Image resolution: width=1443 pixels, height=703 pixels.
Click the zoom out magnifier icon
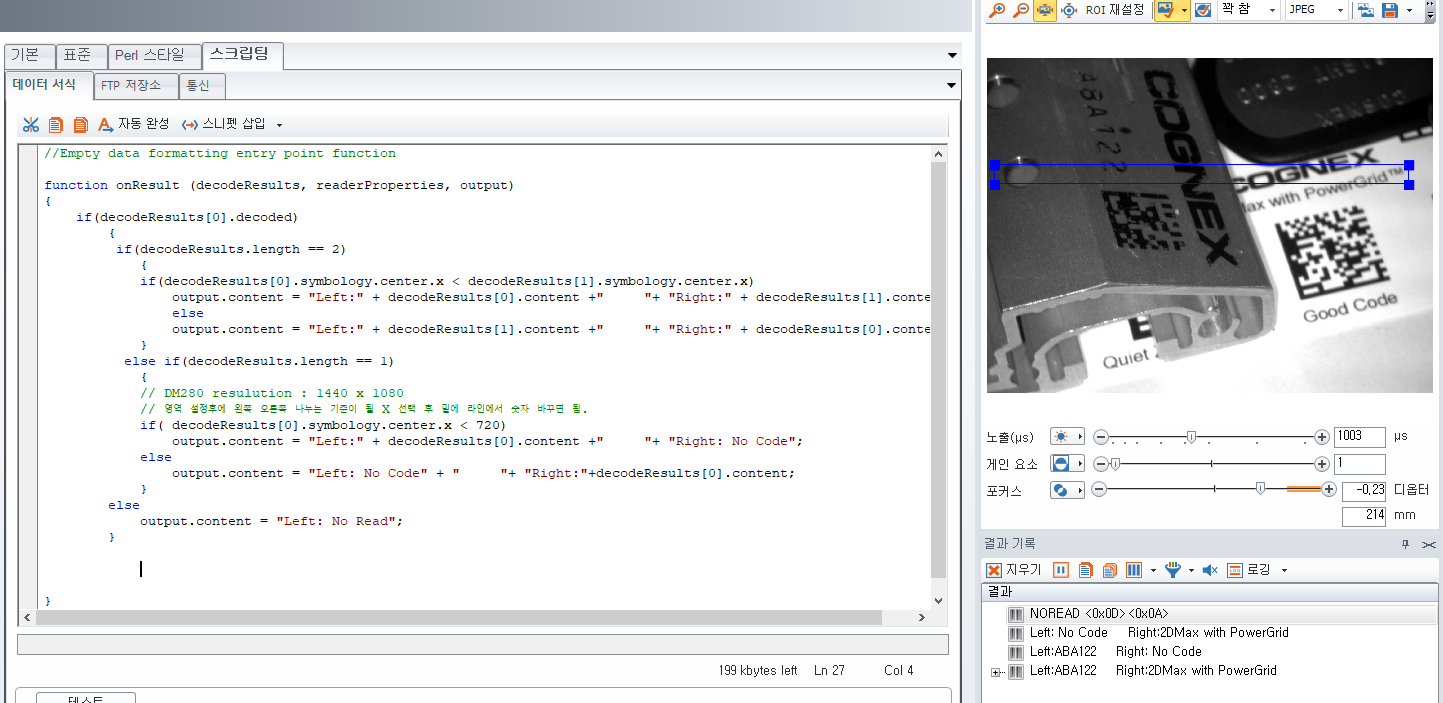pos(1021,10)
